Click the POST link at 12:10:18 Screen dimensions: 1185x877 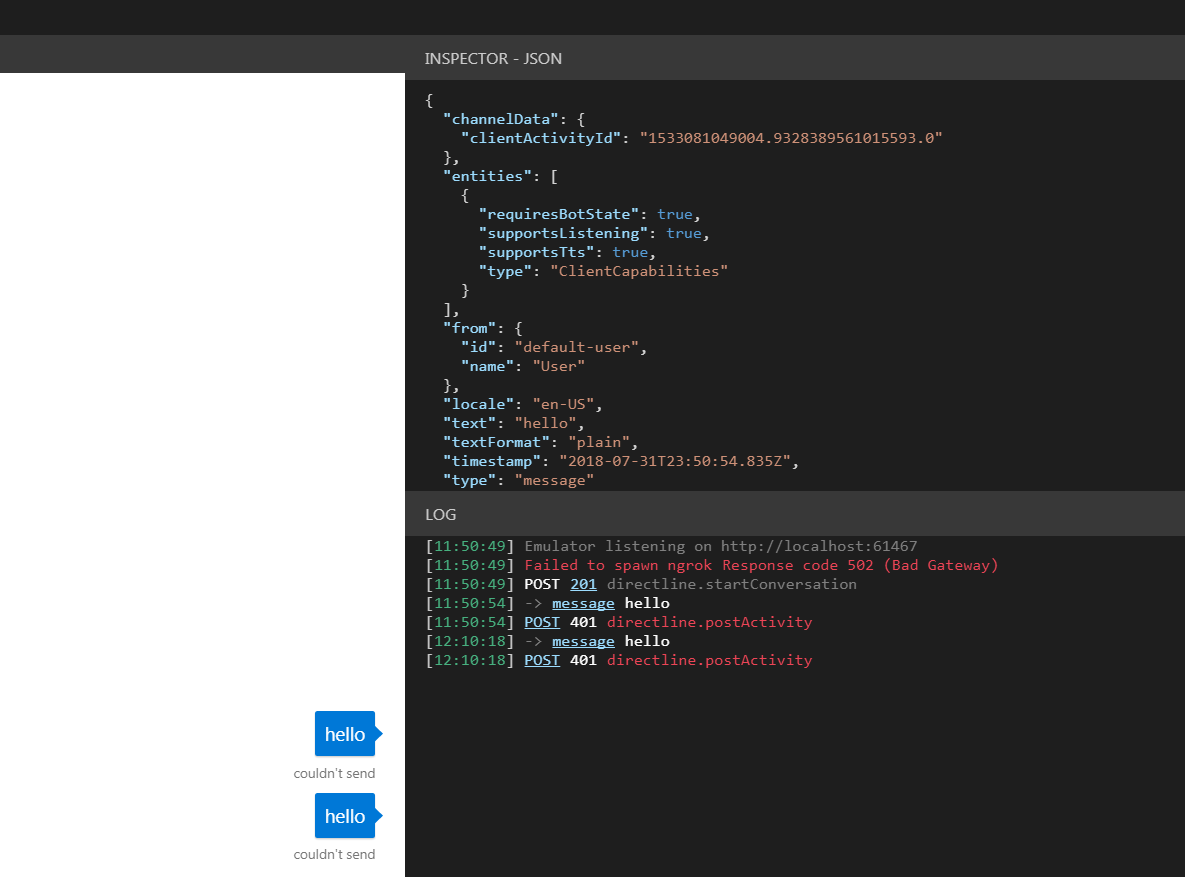541,659
